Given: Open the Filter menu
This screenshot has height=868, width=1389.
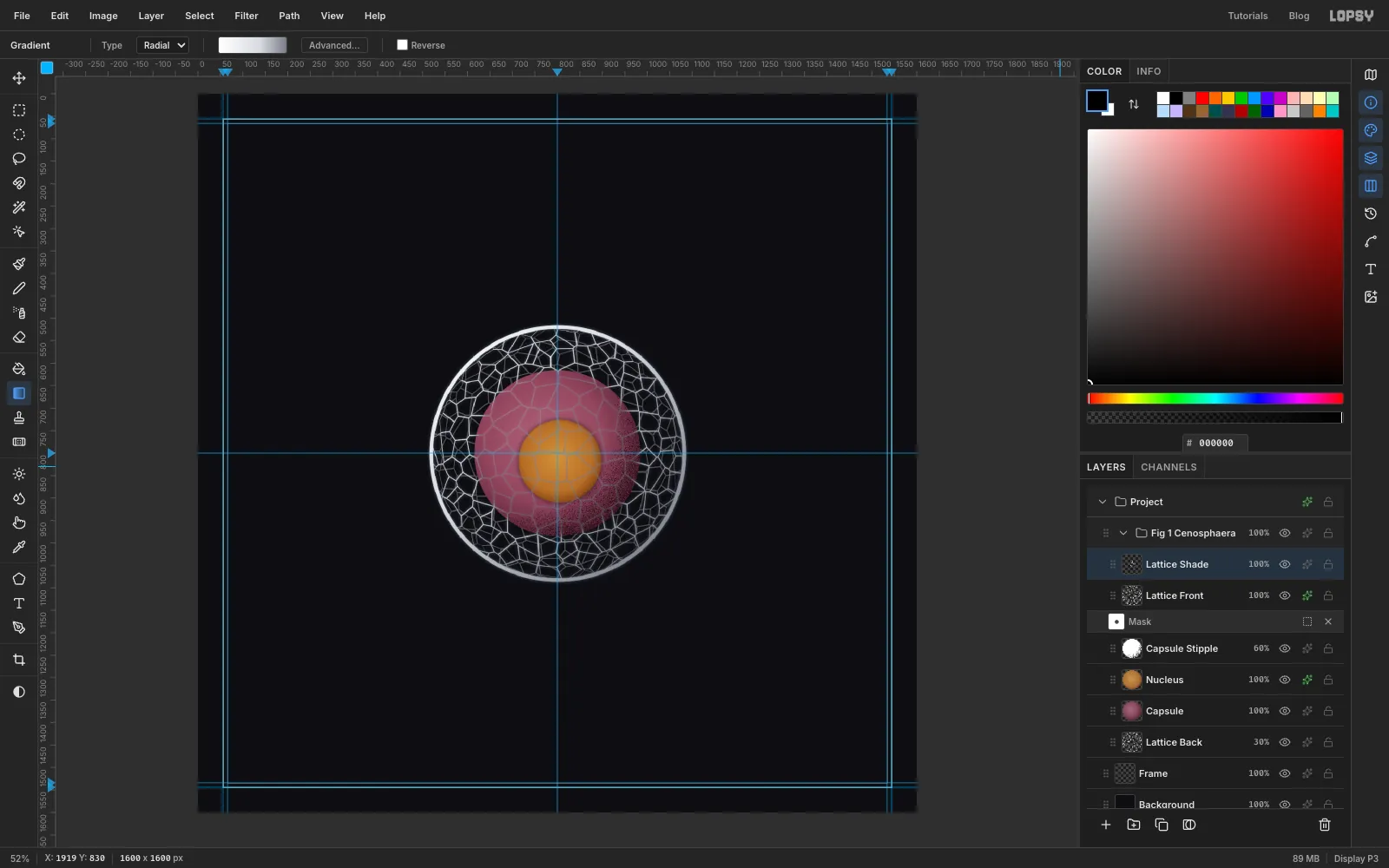Looking at the screenshot, I should [x=247, y=16].
